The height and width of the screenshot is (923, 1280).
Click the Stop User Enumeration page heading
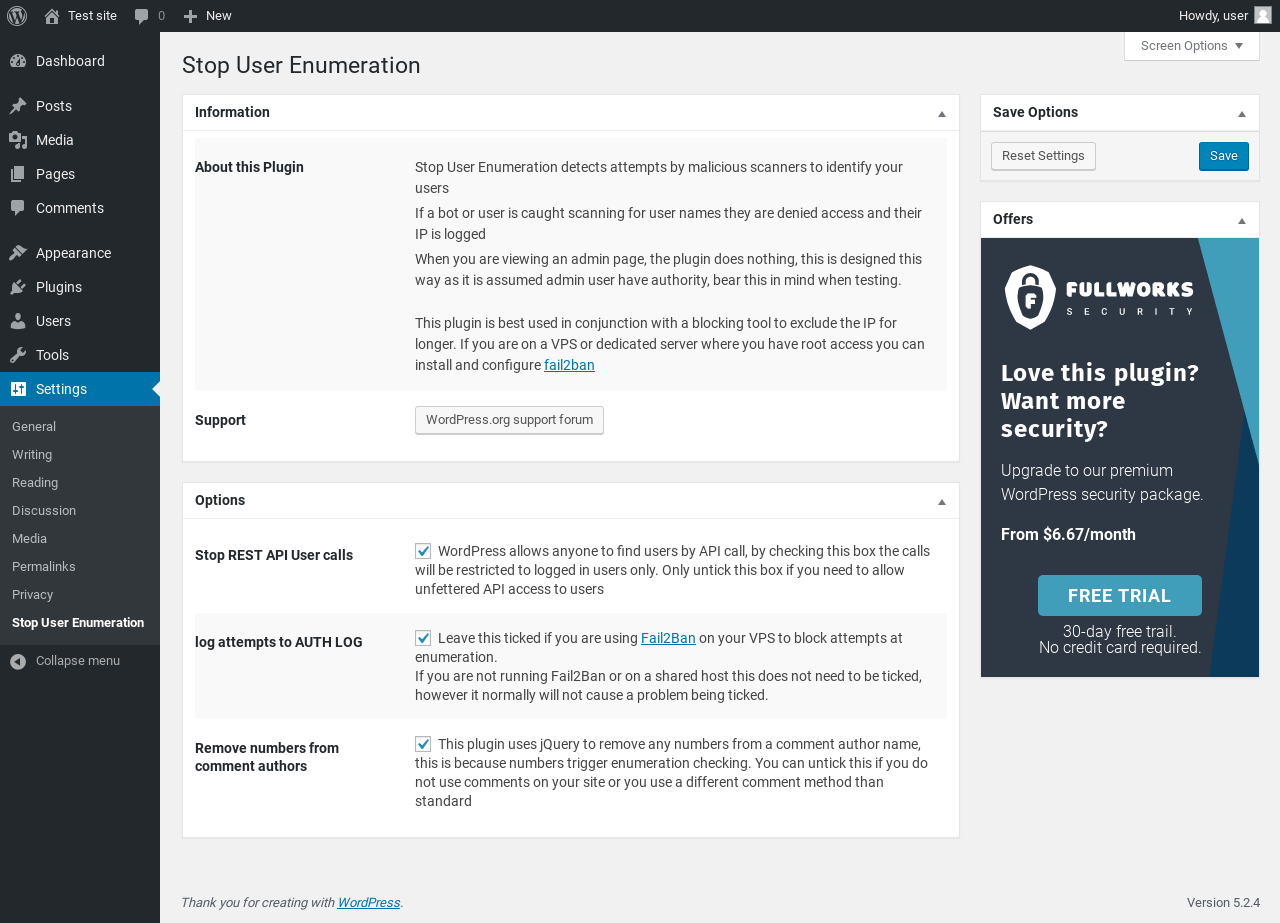point(301,65)
